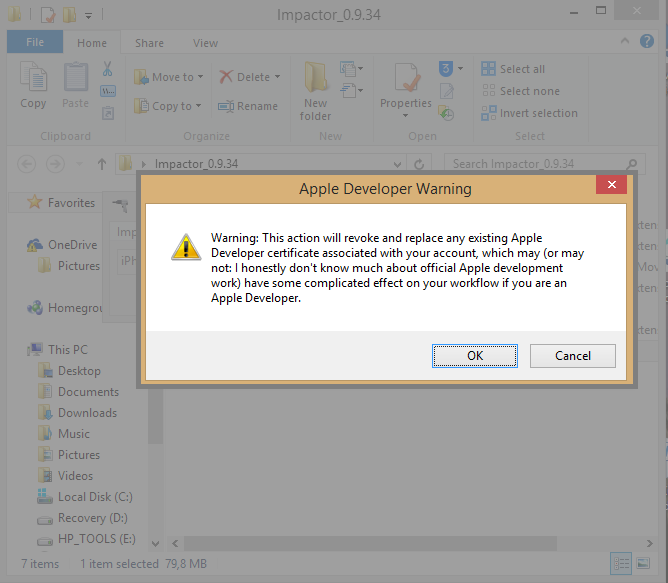Expand the address bar history dropdown
Screen dimensions: 668x583
[x=397, y=164]
